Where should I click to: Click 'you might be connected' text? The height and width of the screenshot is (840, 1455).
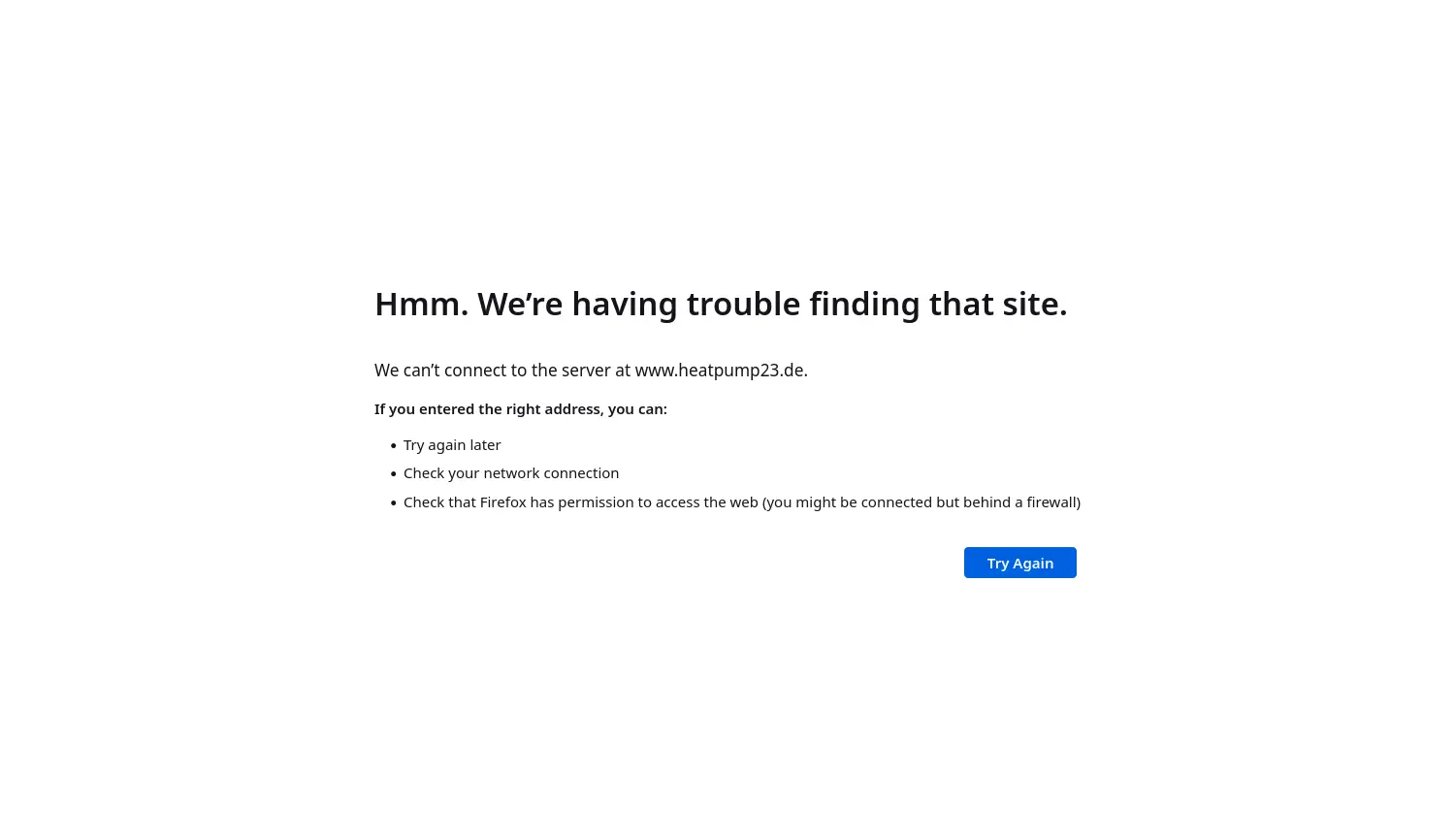click(850, 502)
